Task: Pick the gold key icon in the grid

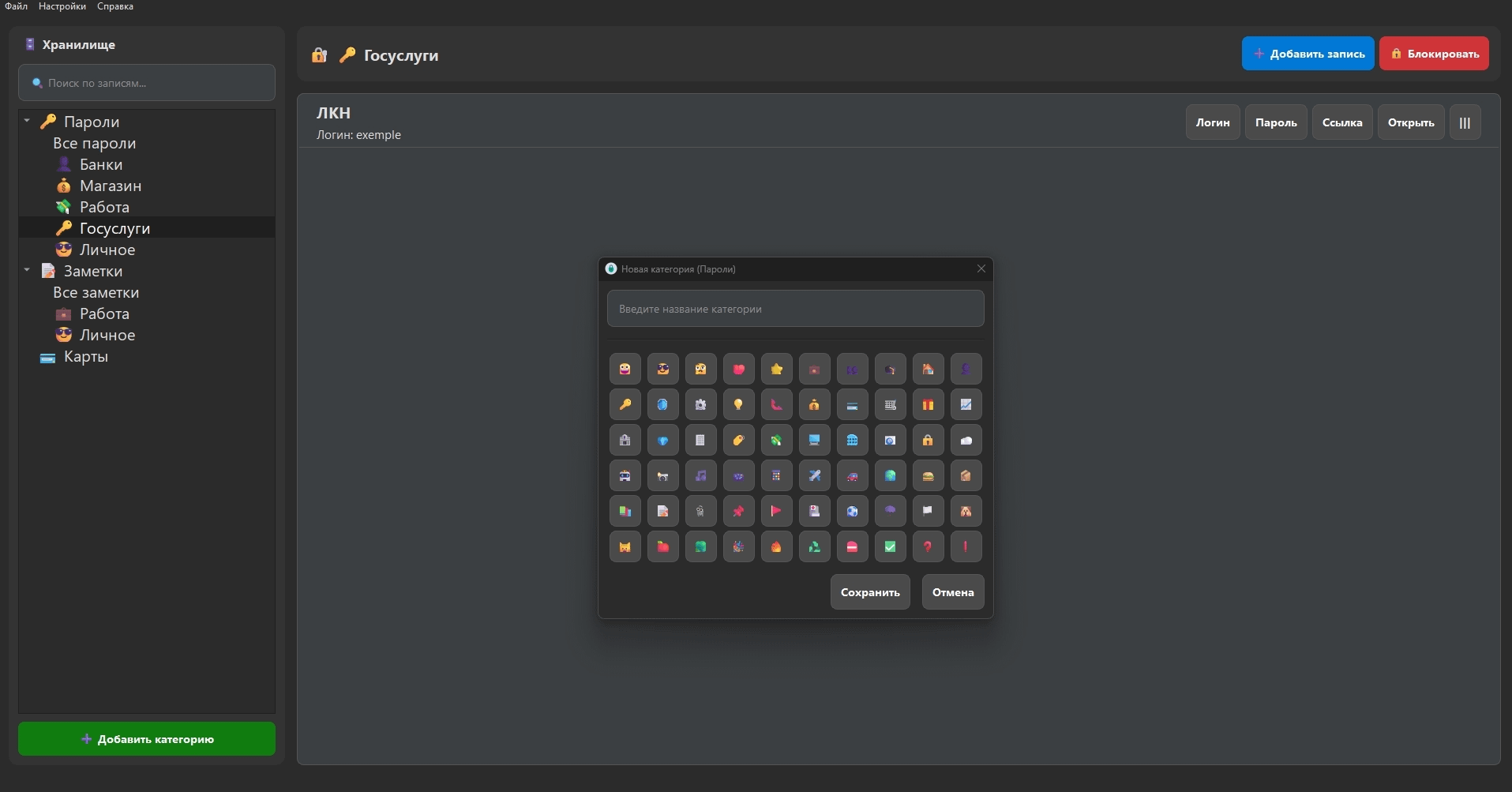Action: click(625, 404)
